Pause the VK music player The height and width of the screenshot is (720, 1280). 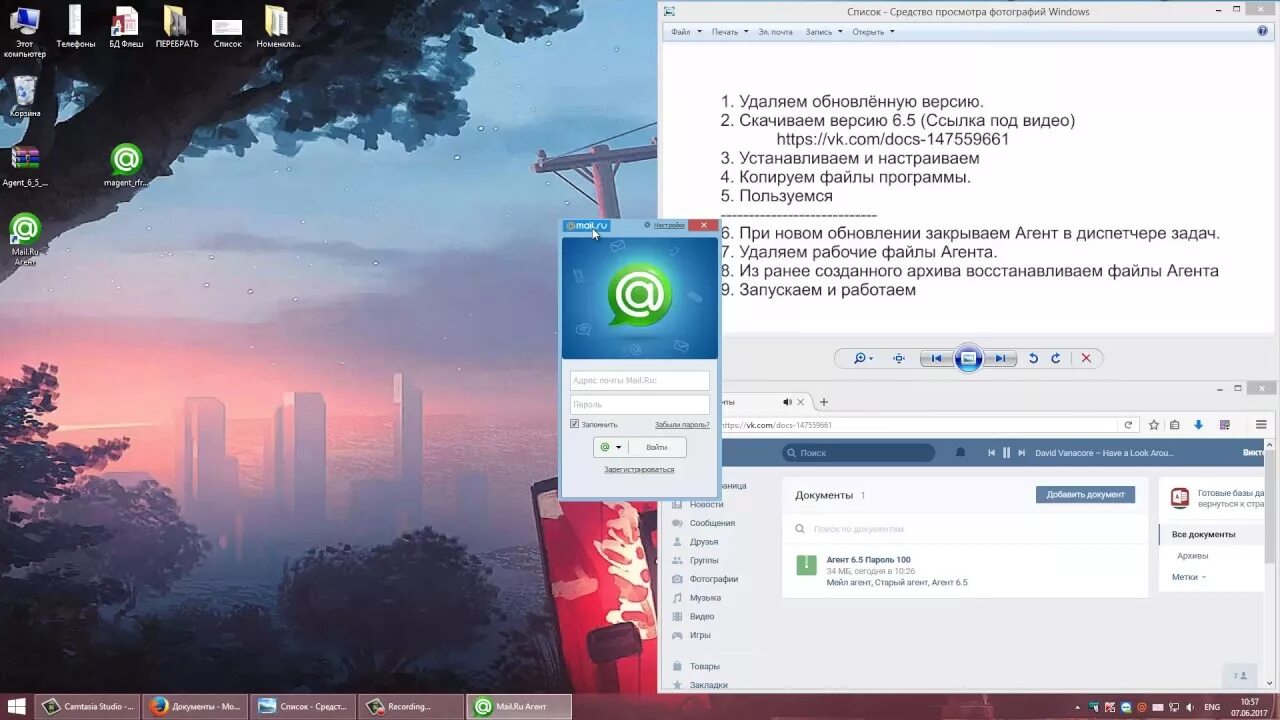[x=1007, y=453]
